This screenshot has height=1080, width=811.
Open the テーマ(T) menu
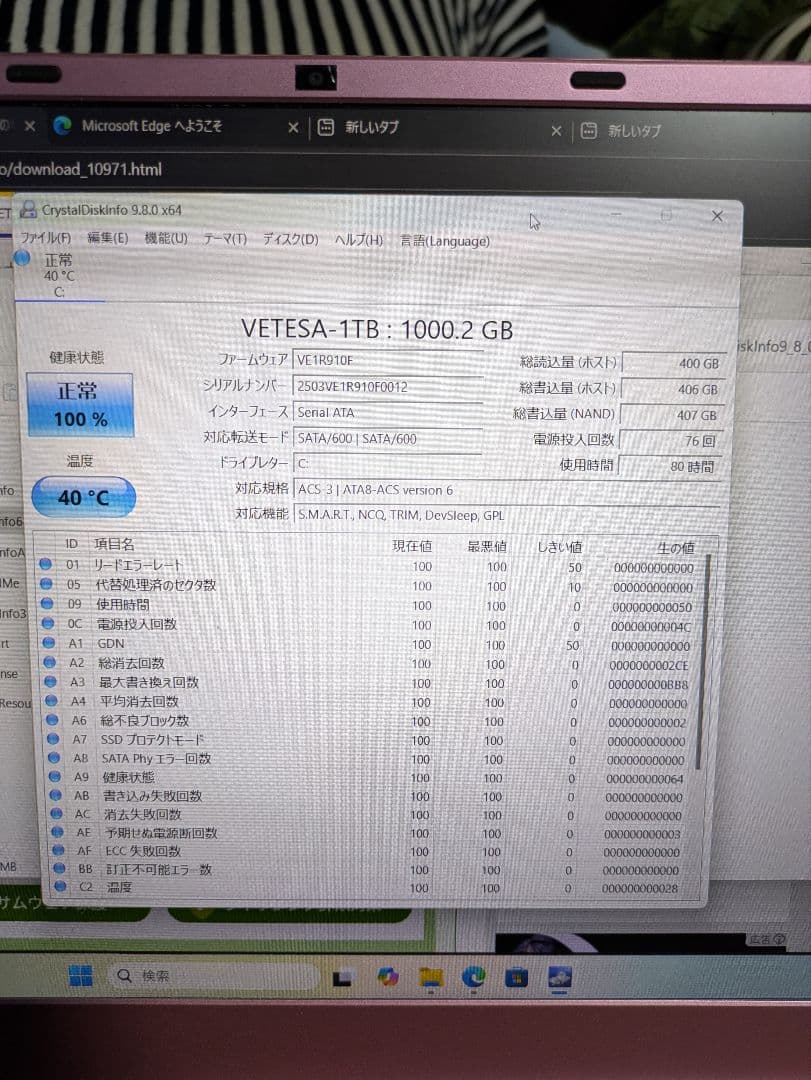pyautogui.click(x=225, y=239)
